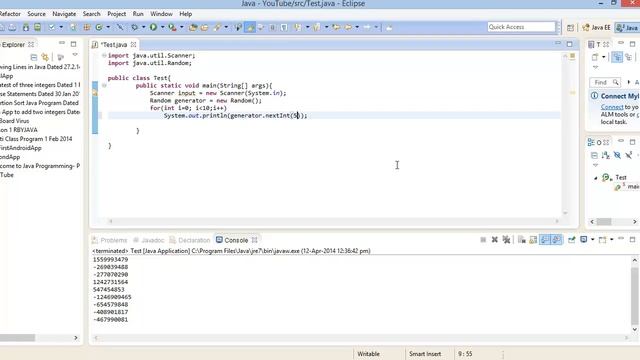This screenshot has height=360, width=640.
Task: Open the Open Console dropdown arrow
Action: click(x=611, y=240)
